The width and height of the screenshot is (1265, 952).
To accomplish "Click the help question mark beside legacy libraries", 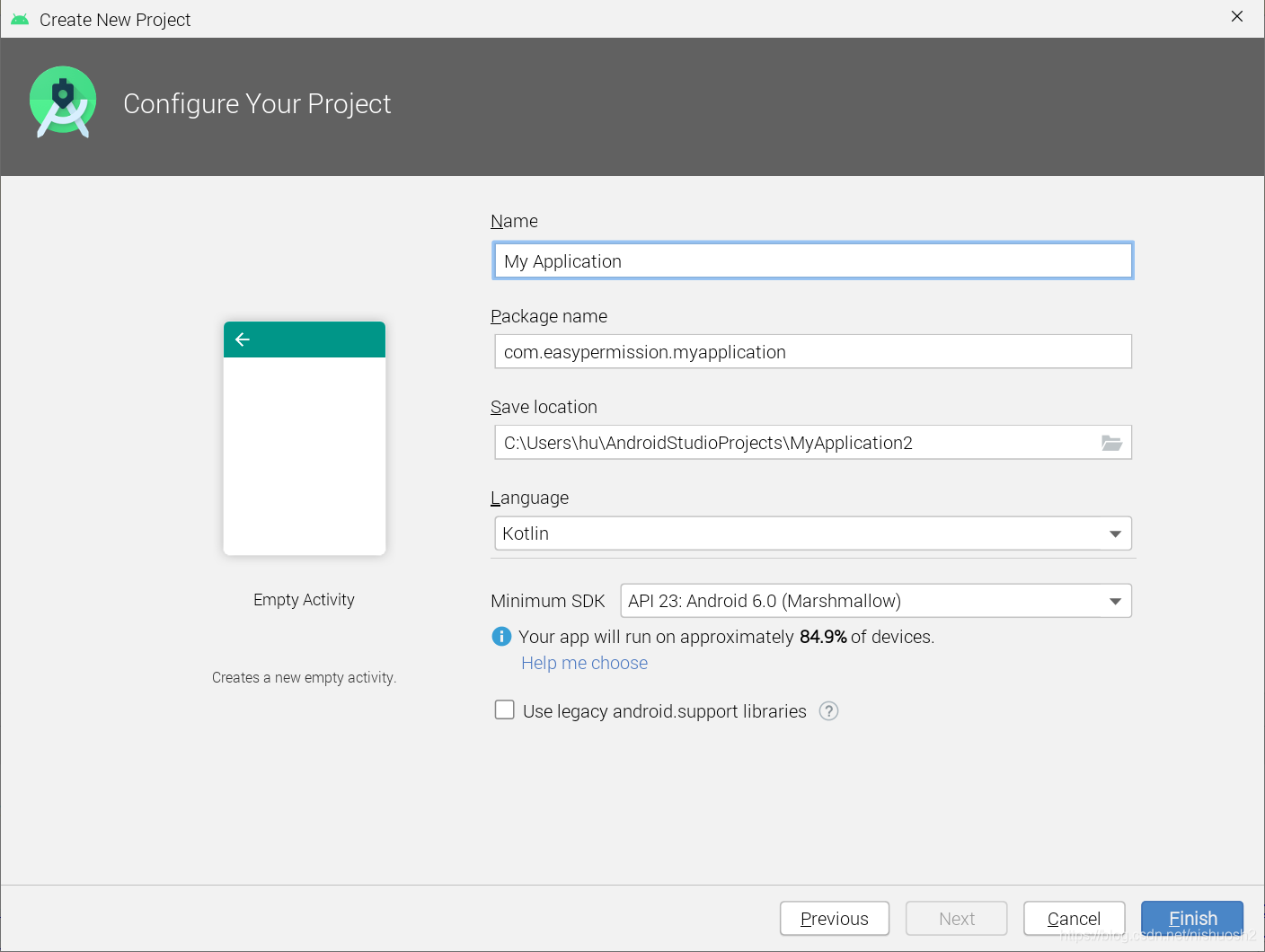I will pos(829,711).
